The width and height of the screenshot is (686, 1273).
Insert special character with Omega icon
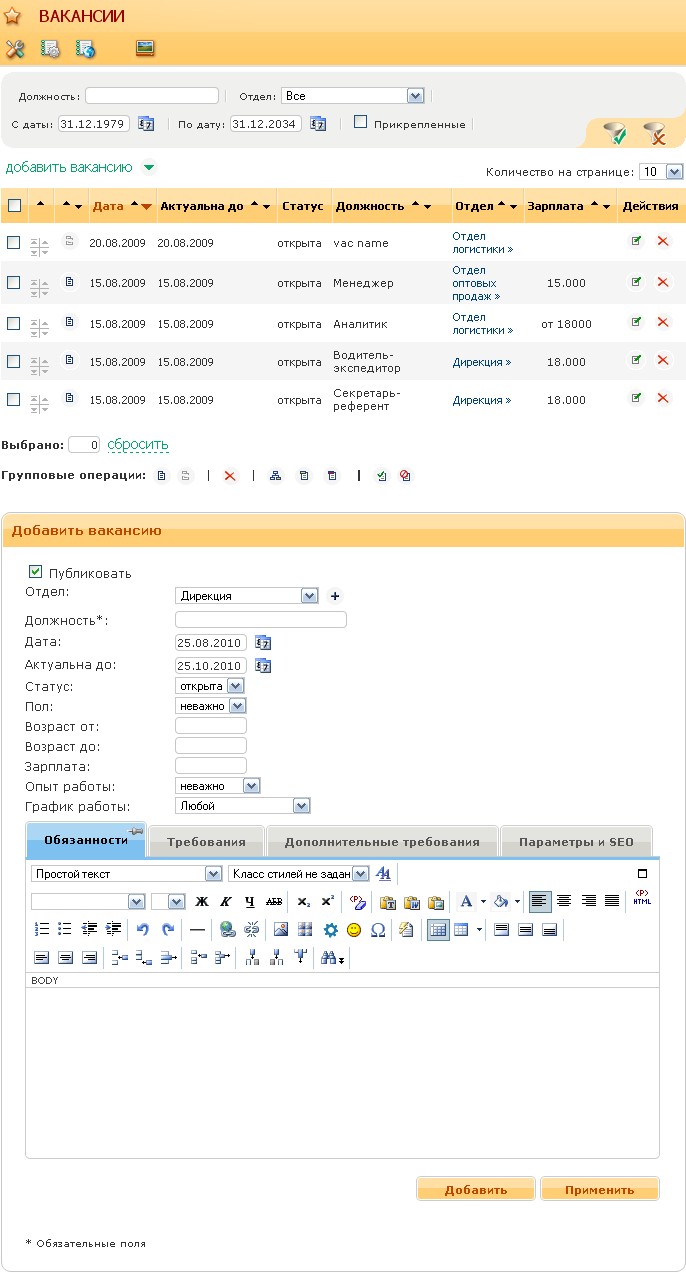(x=378, y=929)
